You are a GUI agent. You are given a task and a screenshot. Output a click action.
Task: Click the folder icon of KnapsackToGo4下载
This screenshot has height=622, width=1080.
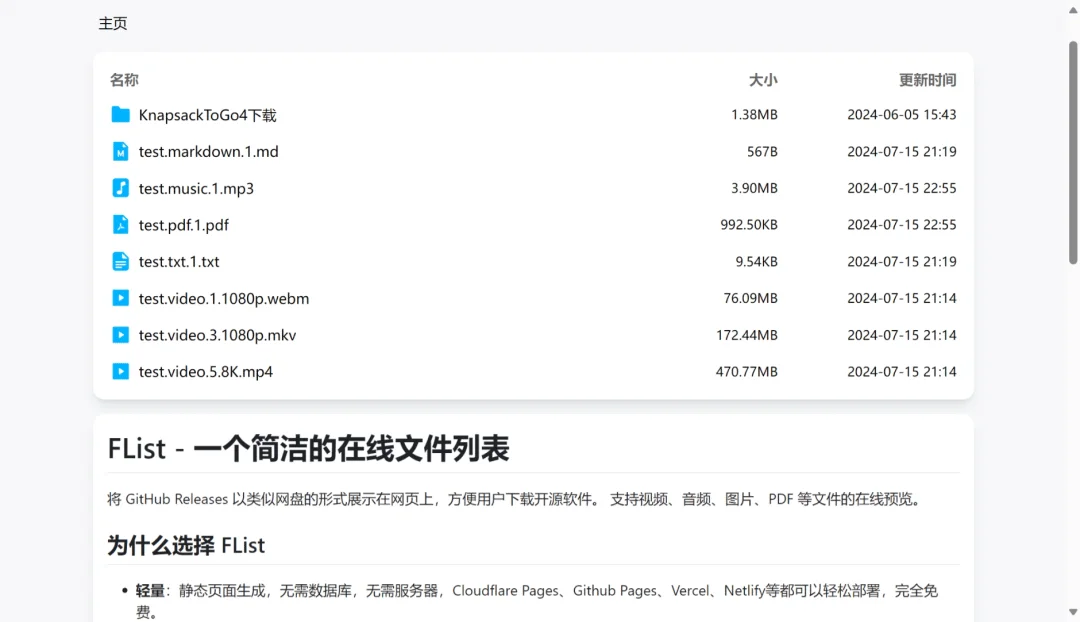click(x=120, y=114)
